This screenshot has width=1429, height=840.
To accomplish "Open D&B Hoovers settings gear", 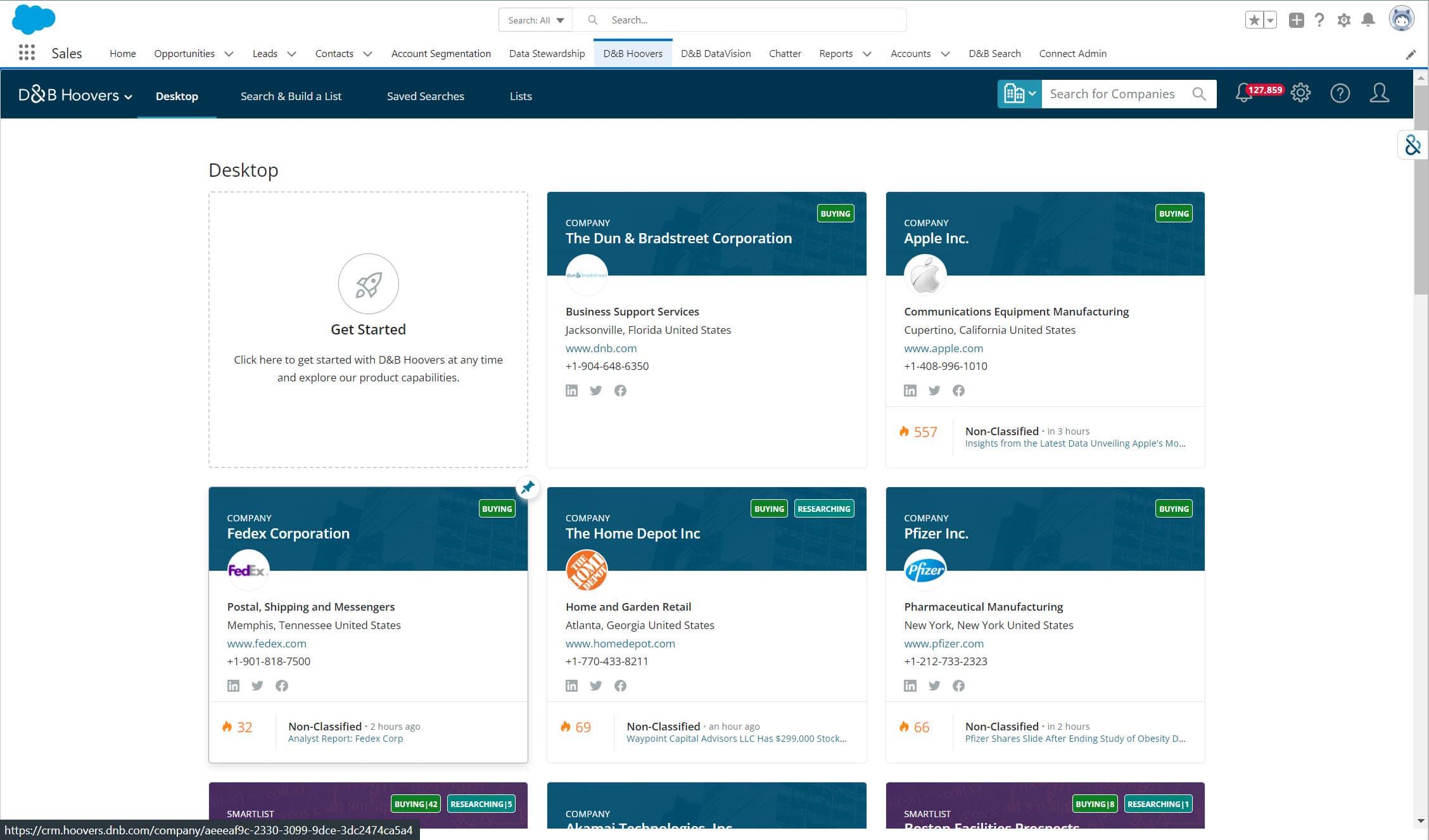I will [1300, 93].
